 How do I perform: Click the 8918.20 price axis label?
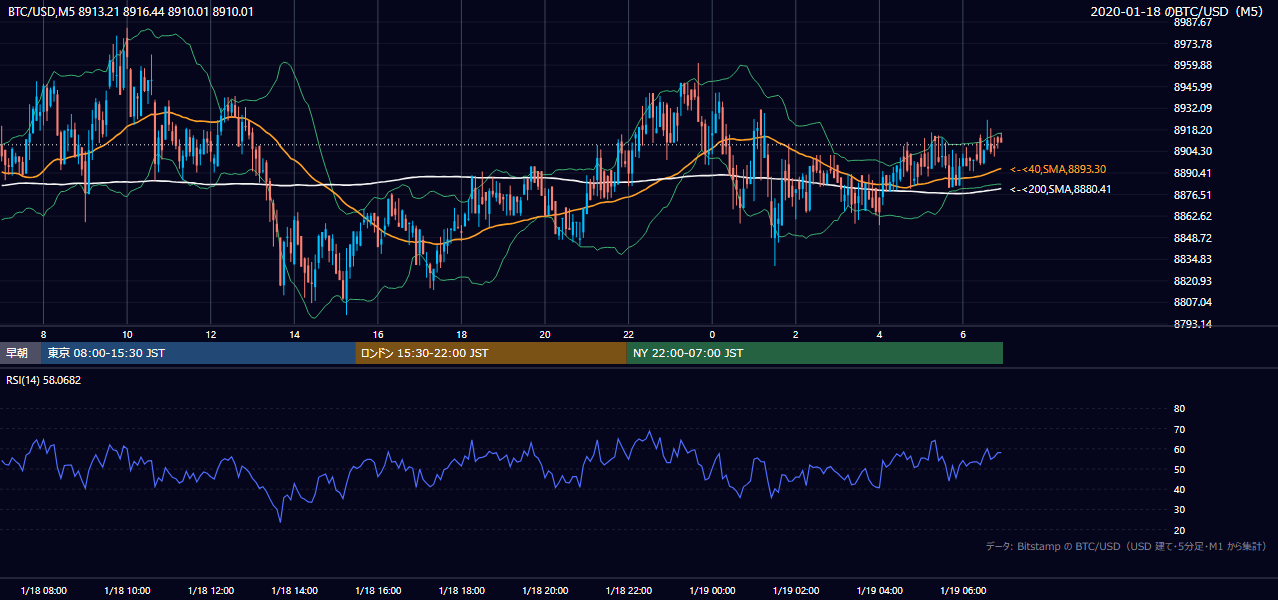click(x=1192, y=130)
